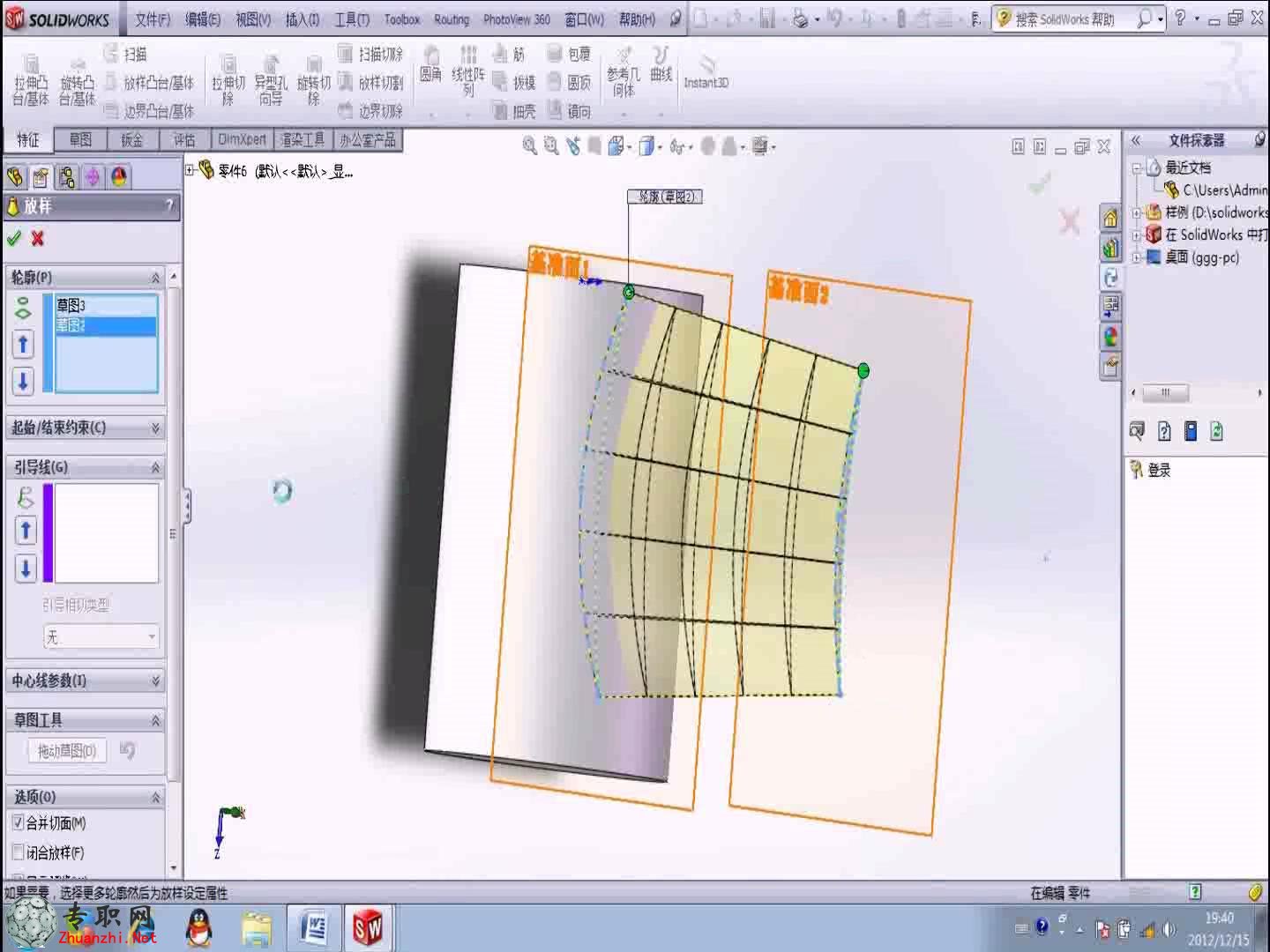Open the PropertyManager tab icon
This screenshot has height=952, width=1270.
click(x=41, y=177)
